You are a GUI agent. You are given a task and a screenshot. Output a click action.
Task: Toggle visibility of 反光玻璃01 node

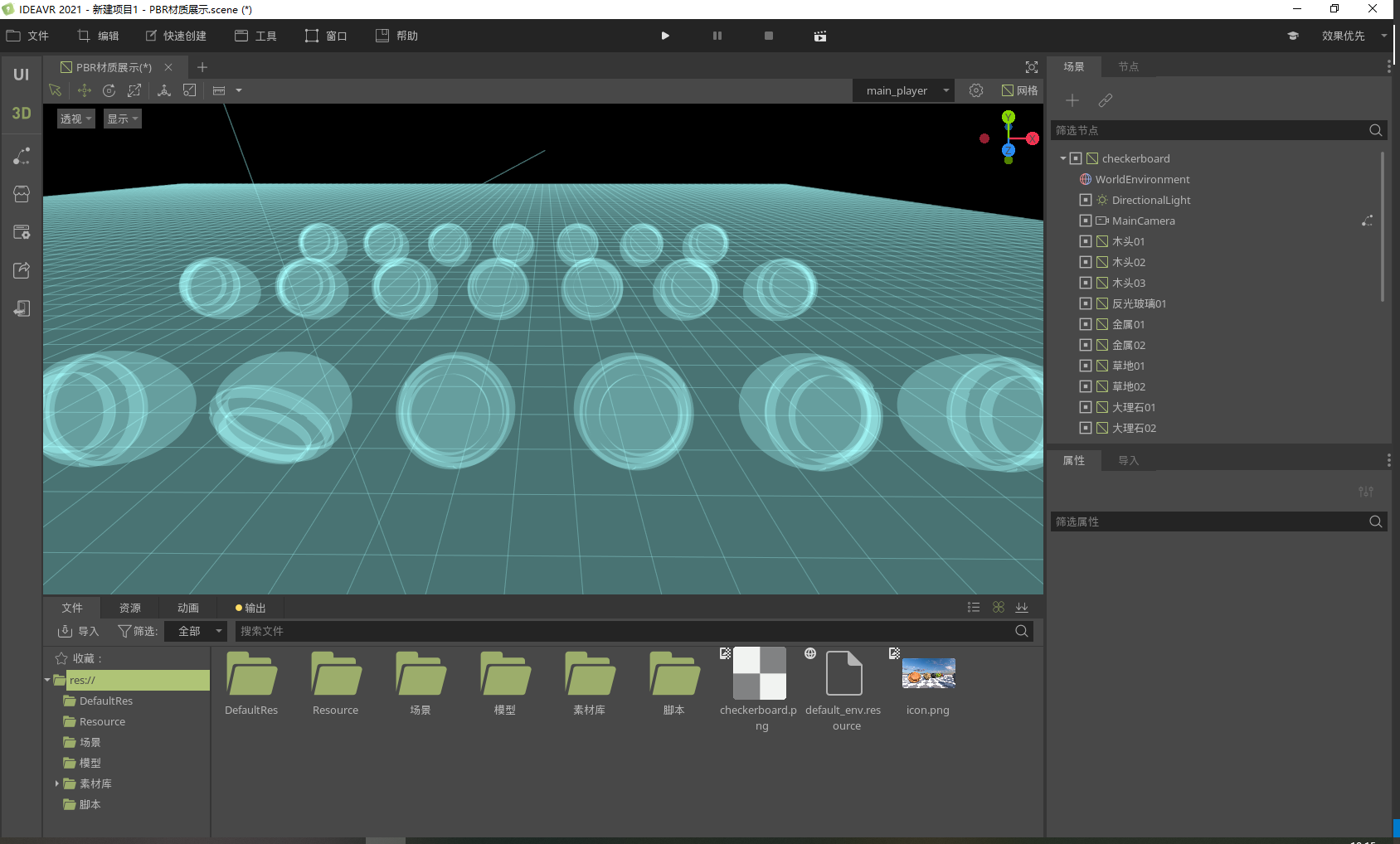(x=1086, y=303)
